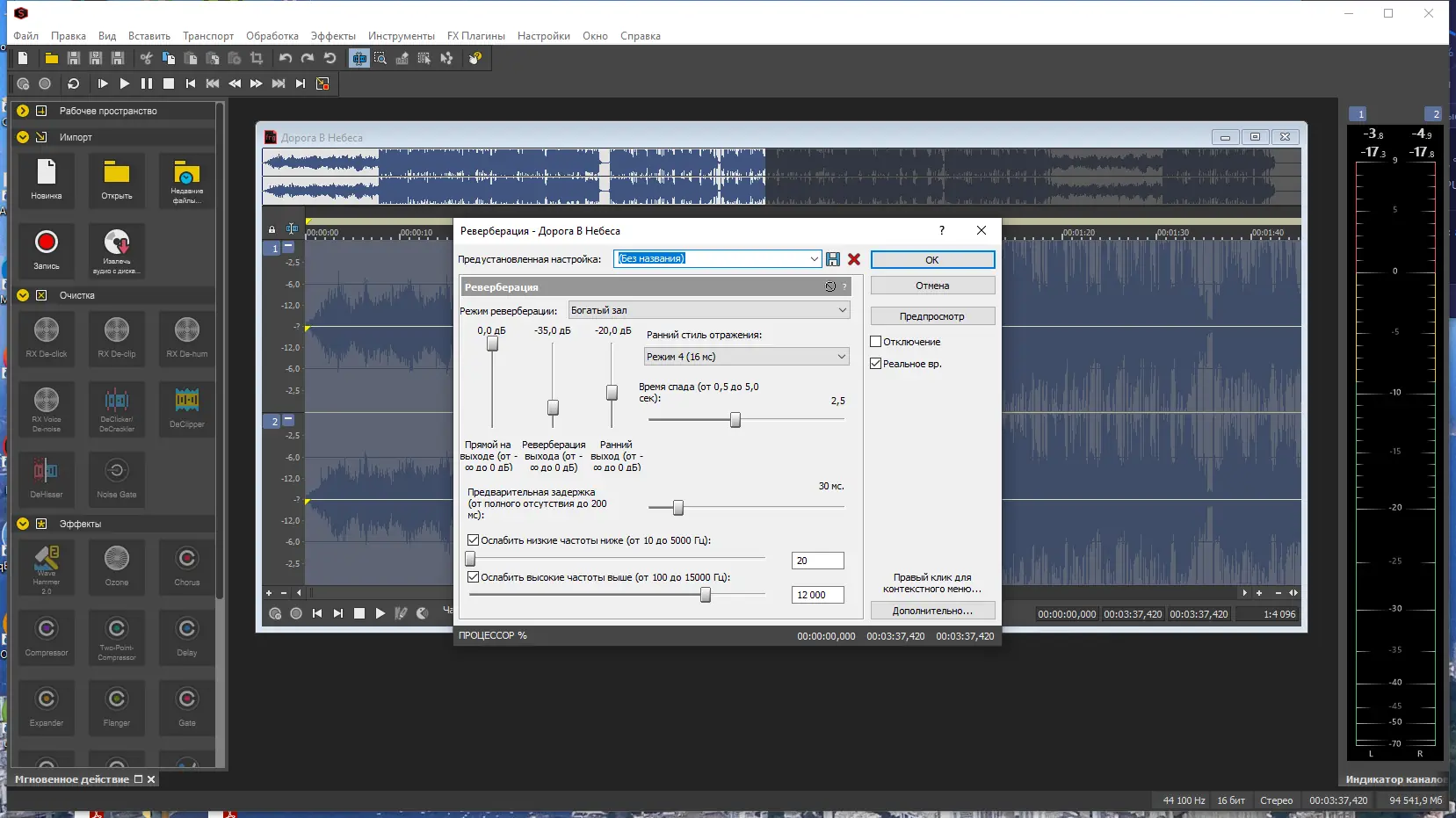Save the reverb preset with the floppy icon
Screen dimensions: 1456x818
[x=833, y=259]
